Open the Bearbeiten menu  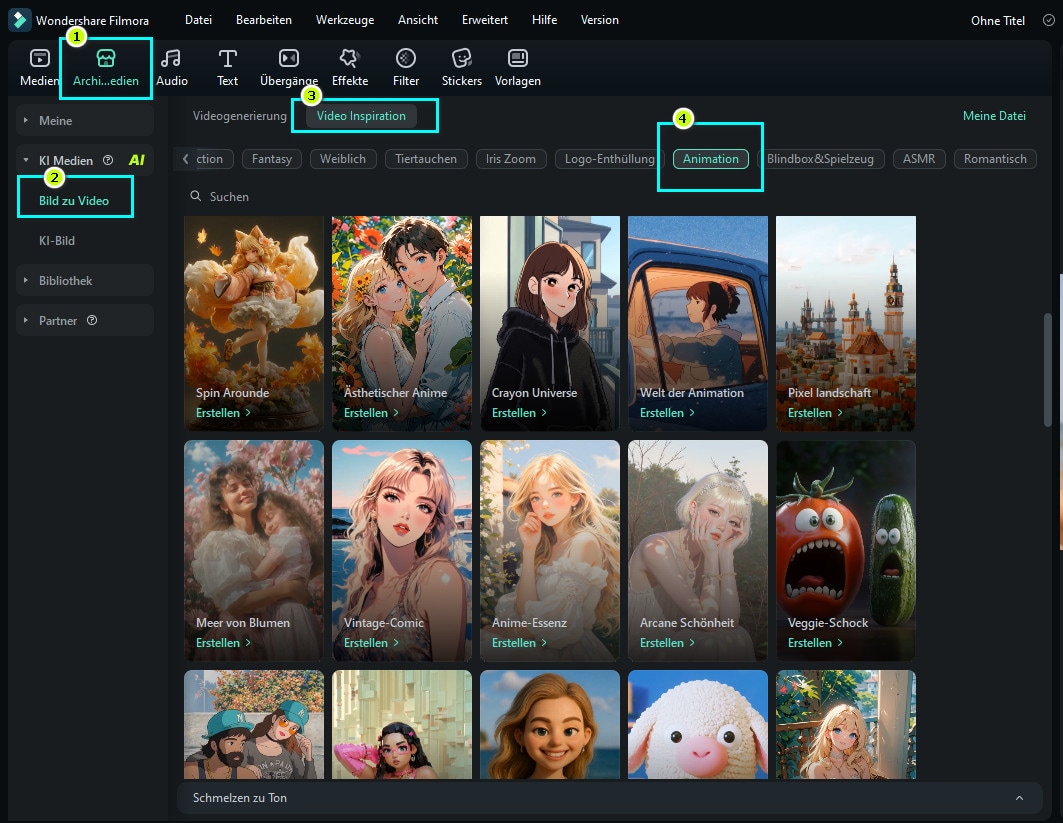pos(264,20)
